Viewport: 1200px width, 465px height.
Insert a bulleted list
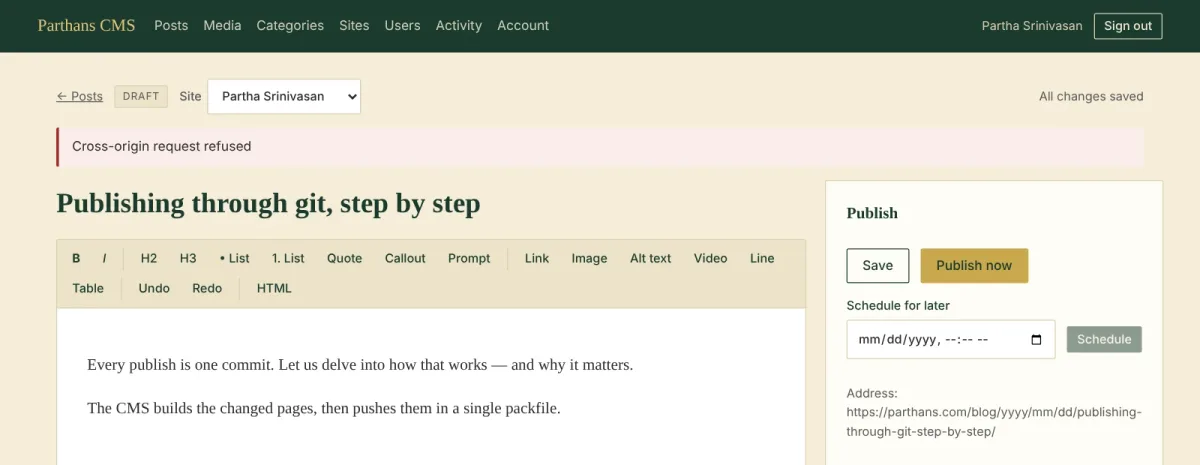[235, 258]
